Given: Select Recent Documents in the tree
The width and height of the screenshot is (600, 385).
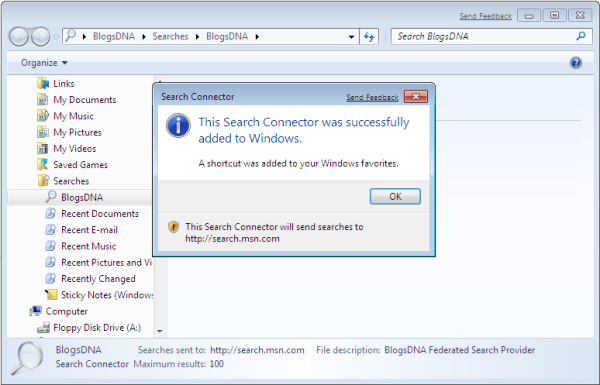Looking at the screenshot, I should click(100, 214).
